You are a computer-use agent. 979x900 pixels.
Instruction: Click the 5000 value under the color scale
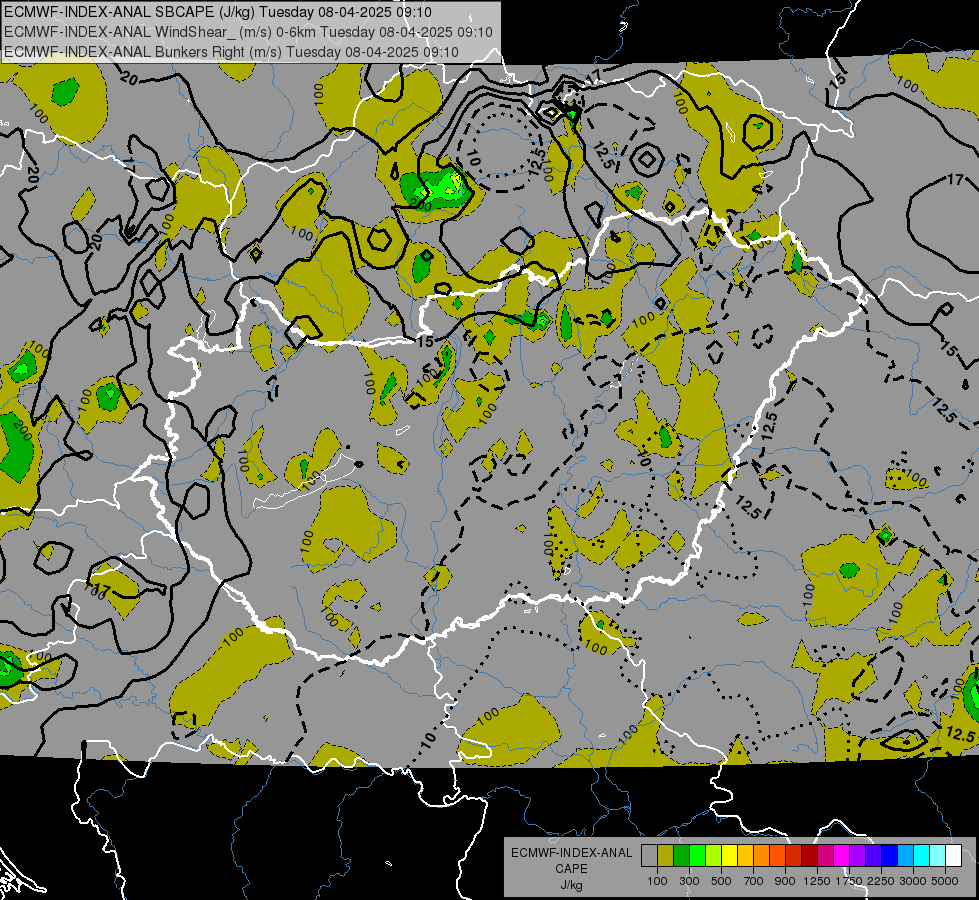click(945, 881)
